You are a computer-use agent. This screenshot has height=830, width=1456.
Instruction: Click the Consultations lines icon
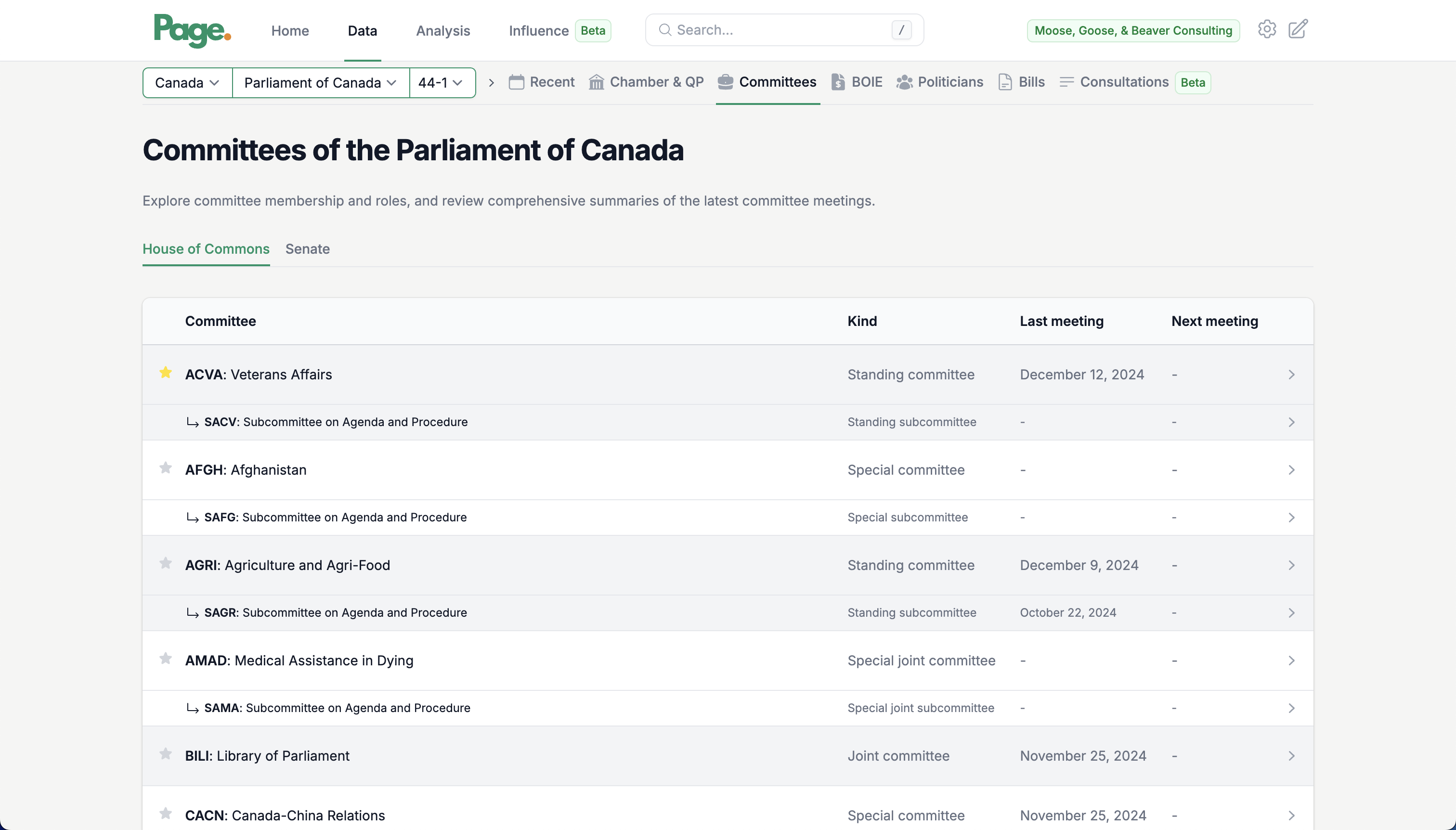point(1066,82)
